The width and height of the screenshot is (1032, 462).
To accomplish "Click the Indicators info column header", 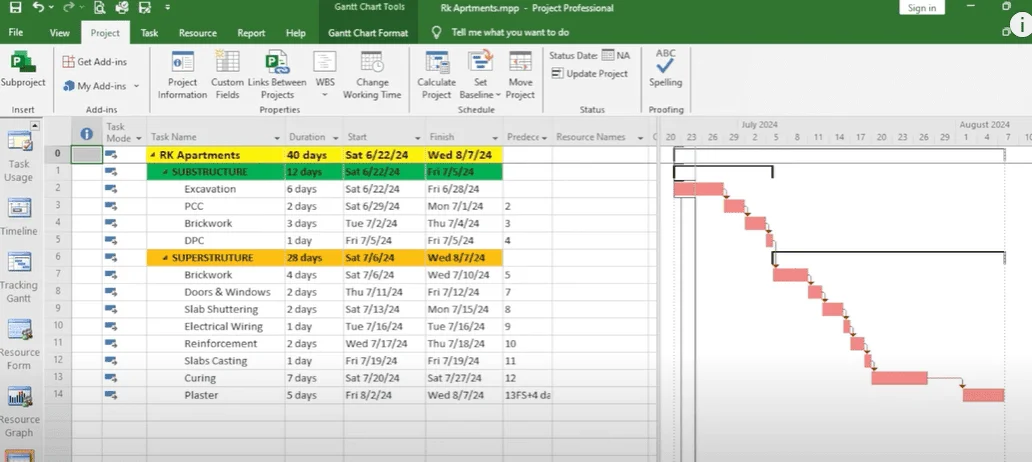I will click(86, 134).
